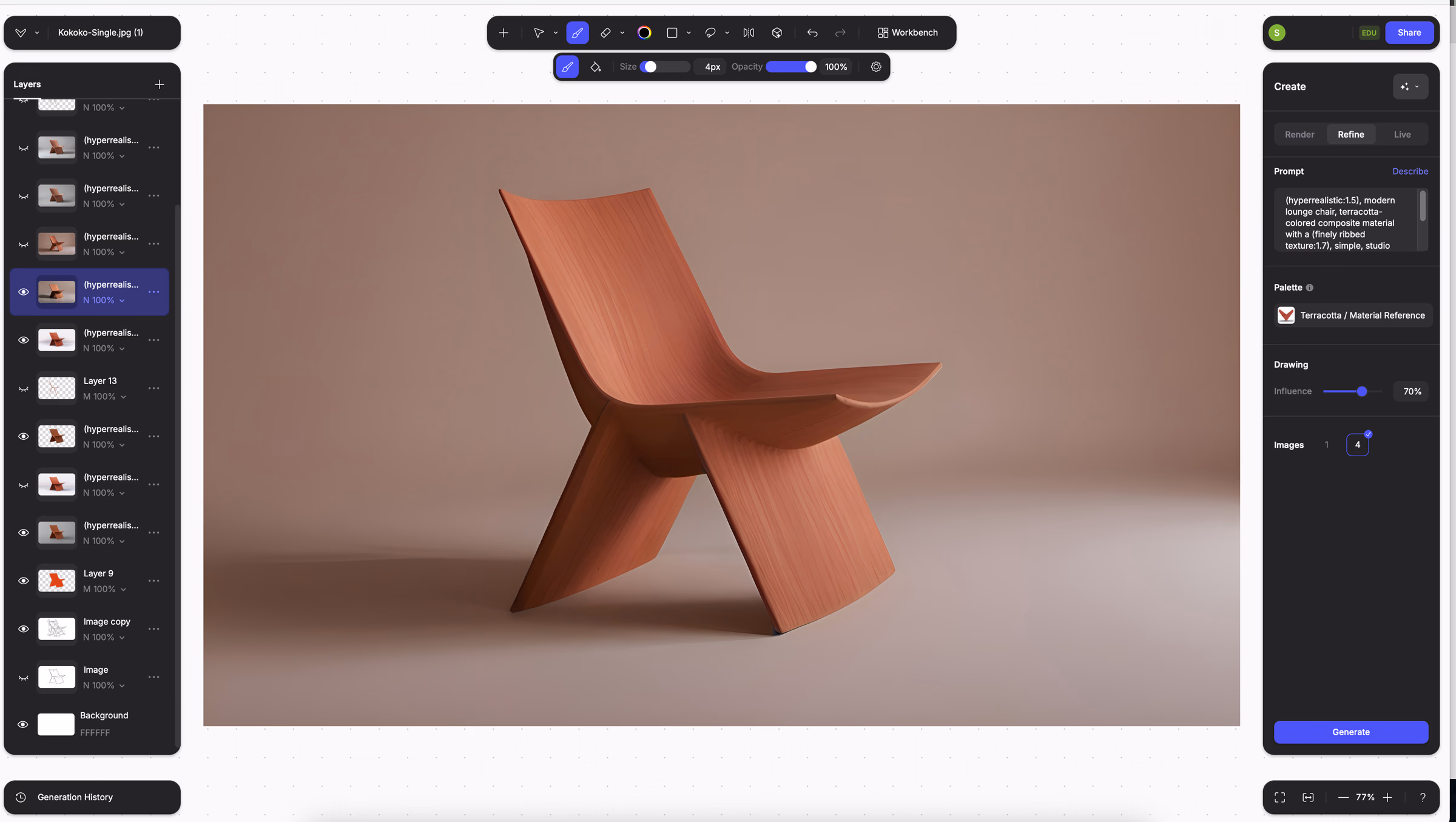
Task: Open the color picker wheel icon
Action: click(644, 33)
